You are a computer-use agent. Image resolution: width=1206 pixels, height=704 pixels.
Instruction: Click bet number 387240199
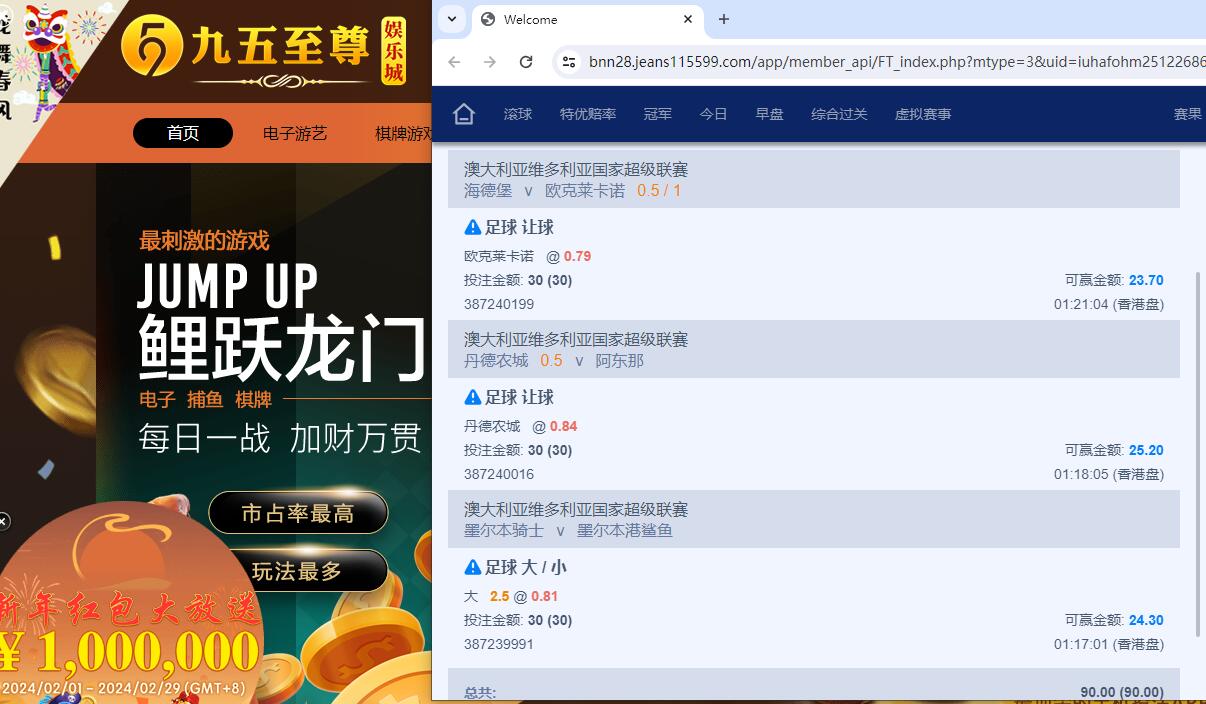[x=499, y=304]
